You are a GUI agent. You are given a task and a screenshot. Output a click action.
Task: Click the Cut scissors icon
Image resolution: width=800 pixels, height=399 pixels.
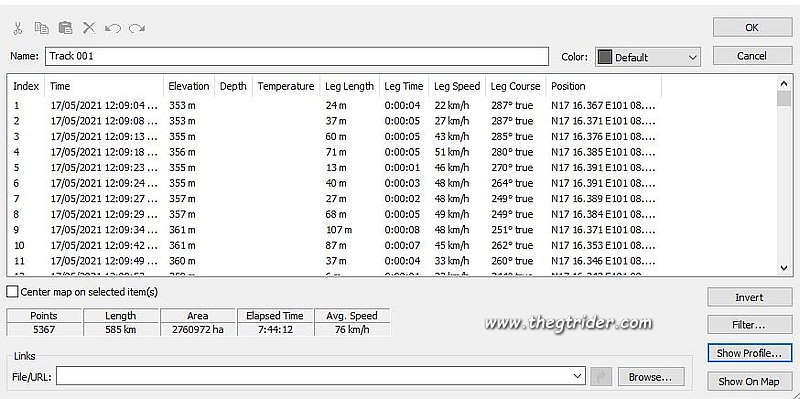click(18, 28)
